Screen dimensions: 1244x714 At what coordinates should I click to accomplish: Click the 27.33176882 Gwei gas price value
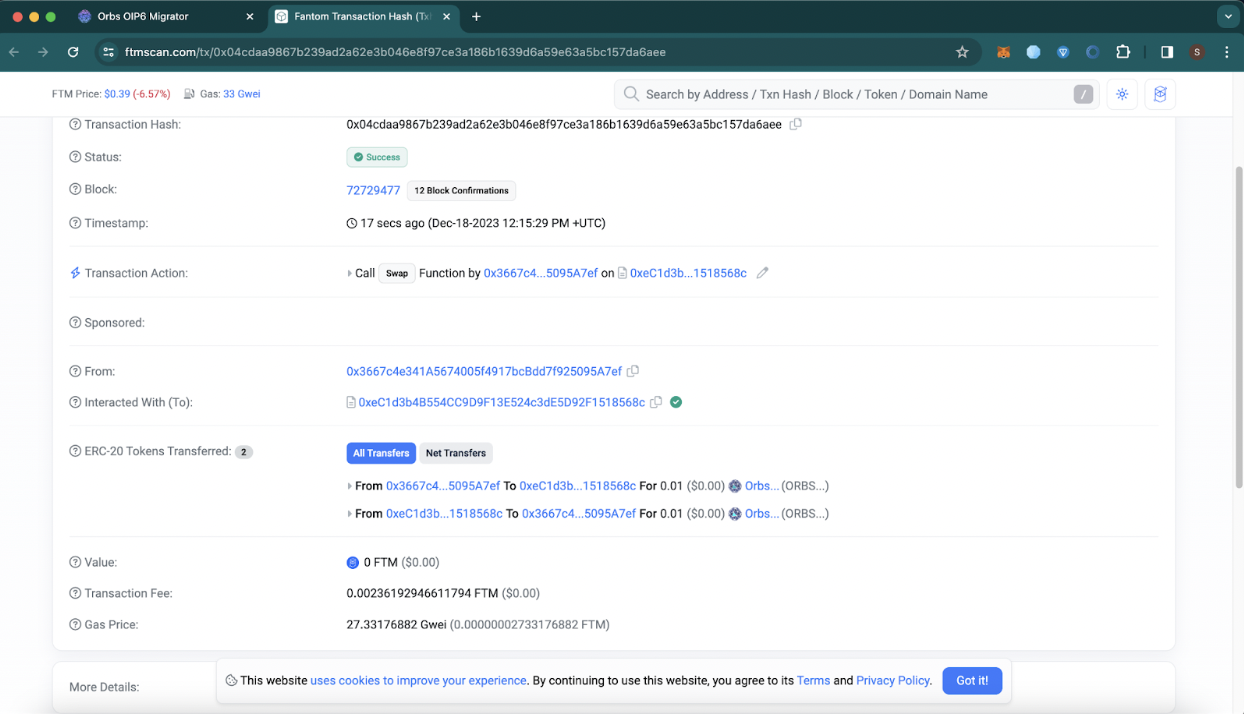click(x=396, y=624)
